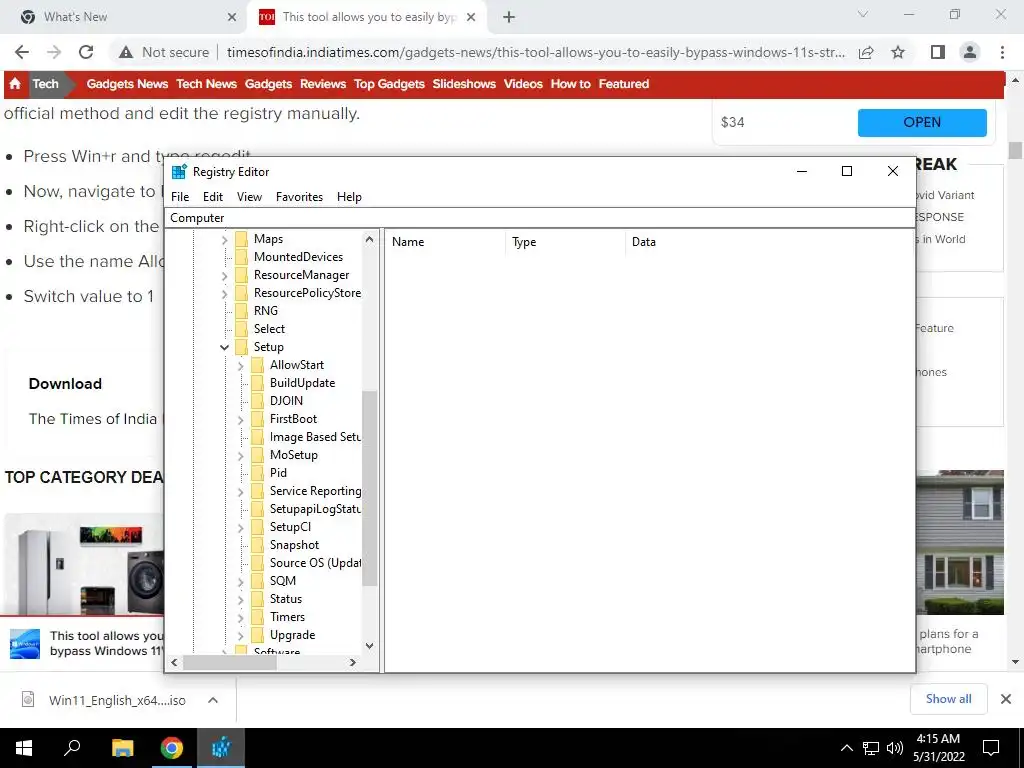Open the Chrome three-dot menu
This screenshot has width=1024, height=768.
[1002, 52]
